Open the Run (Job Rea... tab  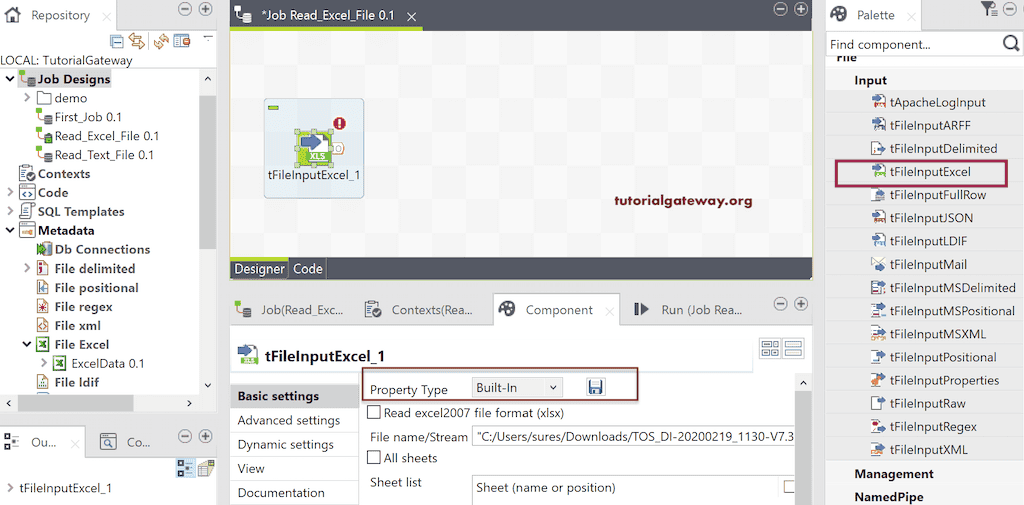click(689, 310)
